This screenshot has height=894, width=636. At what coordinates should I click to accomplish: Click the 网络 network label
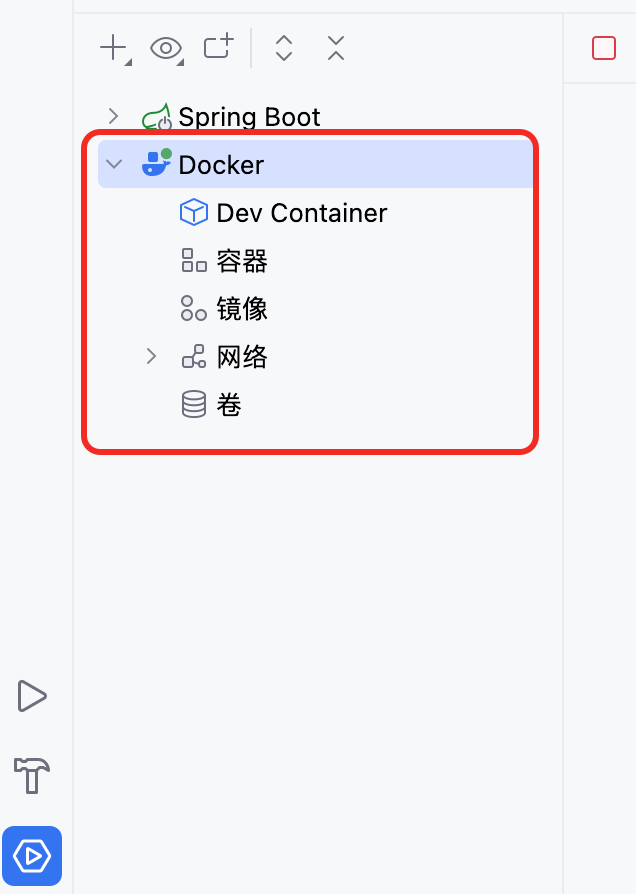pyautogui.click(x=242, y=357)
